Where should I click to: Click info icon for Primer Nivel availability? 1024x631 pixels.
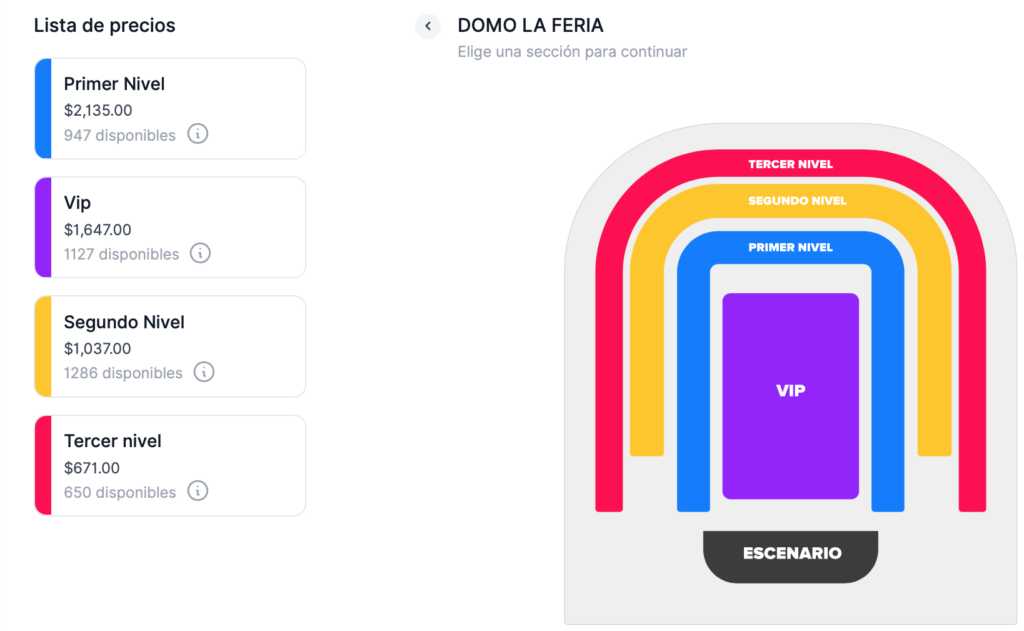tap(198, 134)
